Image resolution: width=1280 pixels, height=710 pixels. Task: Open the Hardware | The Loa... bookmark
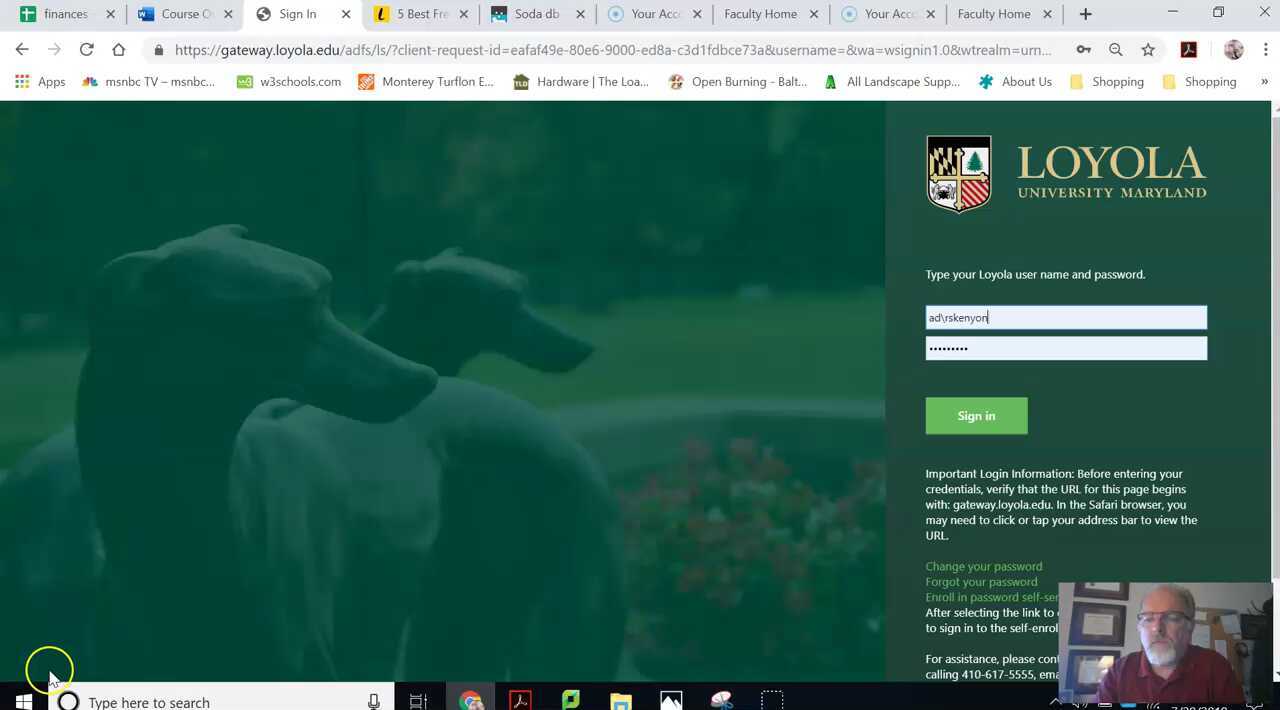coord(581,82)
